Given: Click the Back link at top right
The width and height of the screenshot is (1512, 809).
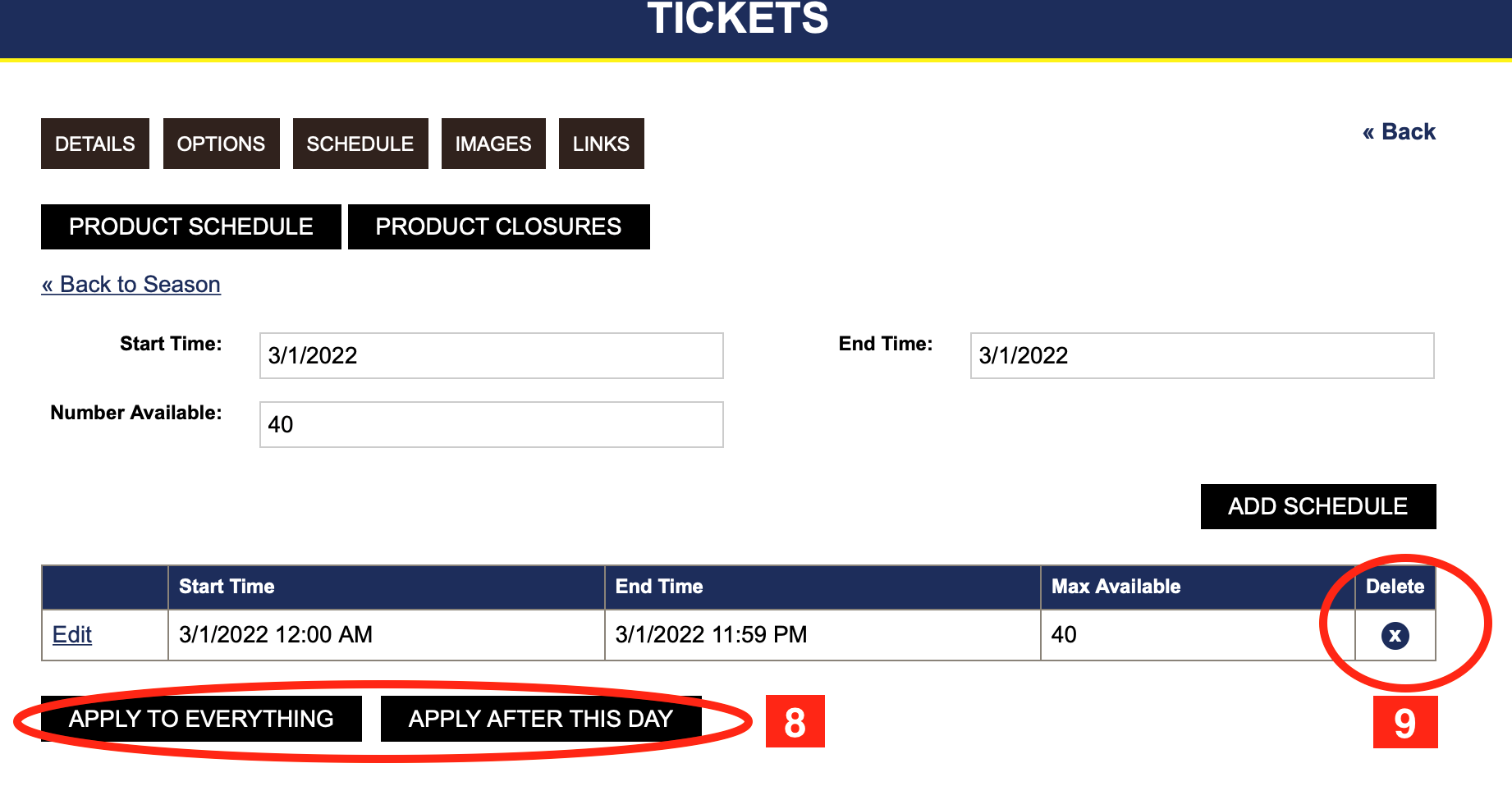Looking at the screenshot, I should click(x=1399, y=132).
